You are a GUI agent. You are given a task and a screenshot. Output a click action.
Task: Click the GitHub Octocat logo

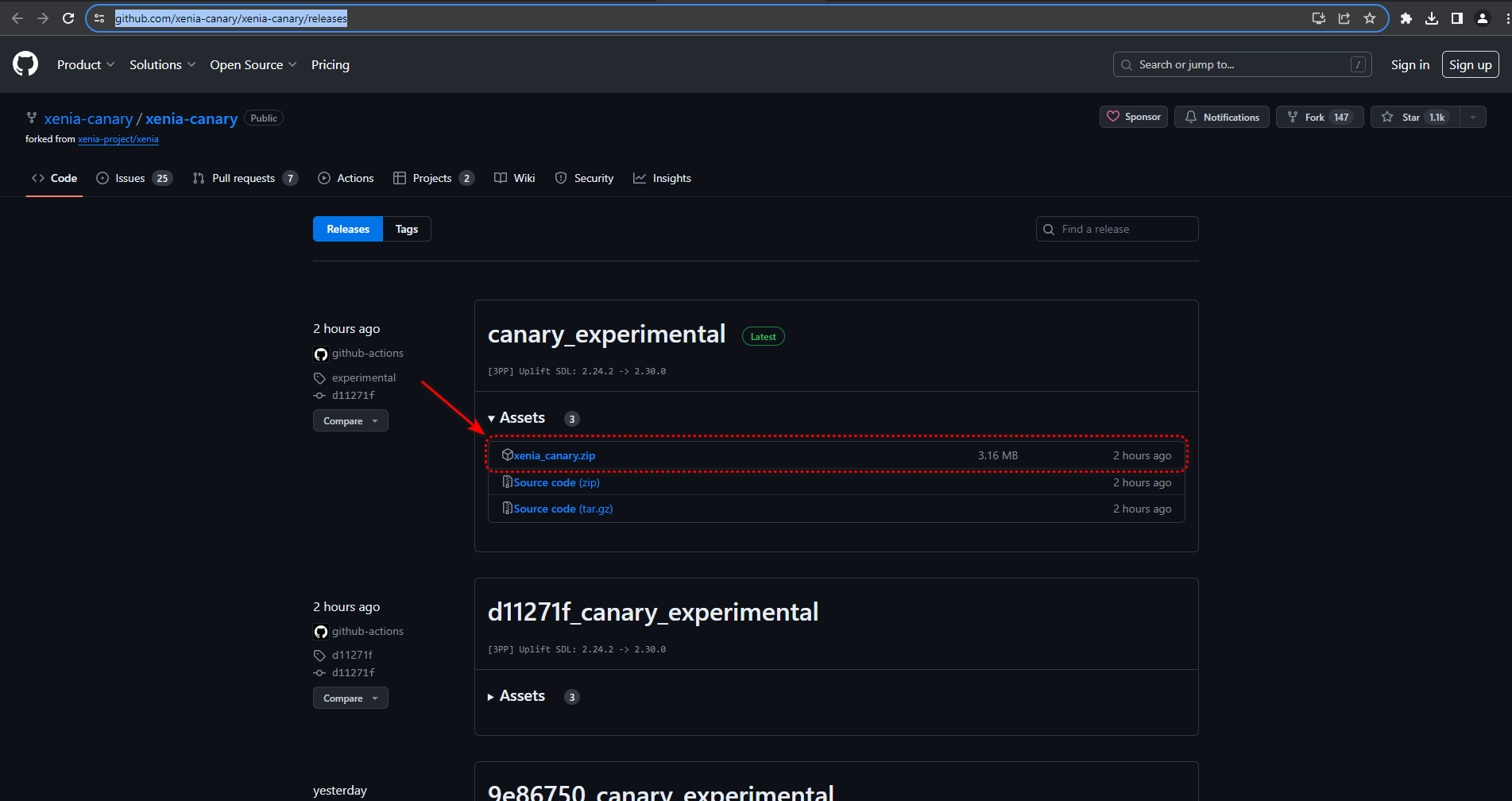(25, 64)
